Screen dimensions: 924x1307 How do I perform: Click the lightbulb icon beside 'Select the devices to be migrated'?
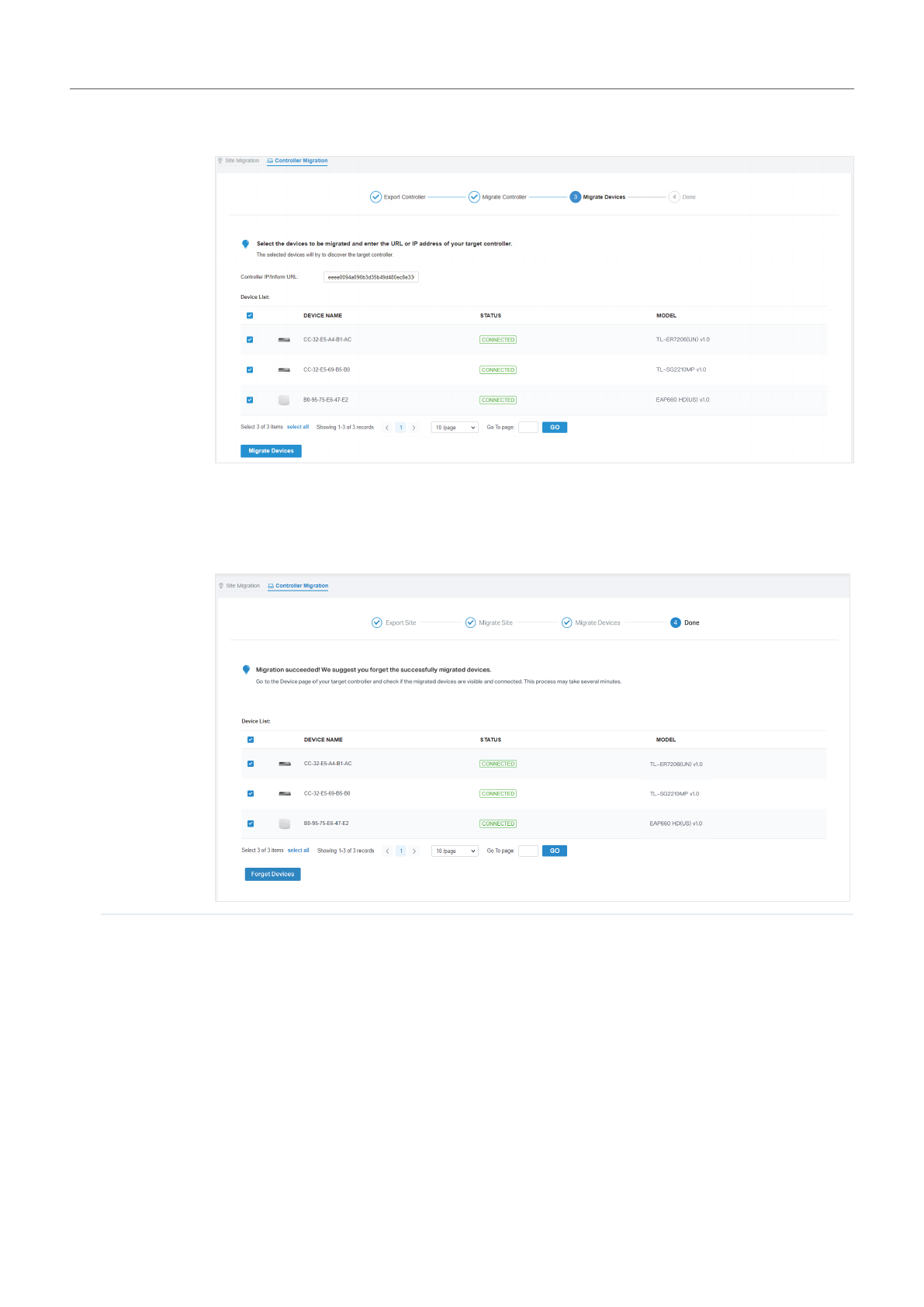coord(245,244)
